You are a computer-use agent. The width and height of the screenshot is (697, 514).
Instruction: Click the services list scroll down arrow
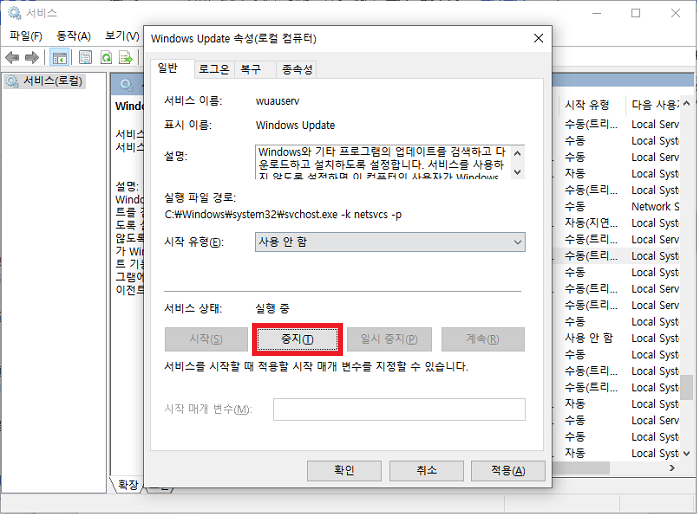pos(687,454)
